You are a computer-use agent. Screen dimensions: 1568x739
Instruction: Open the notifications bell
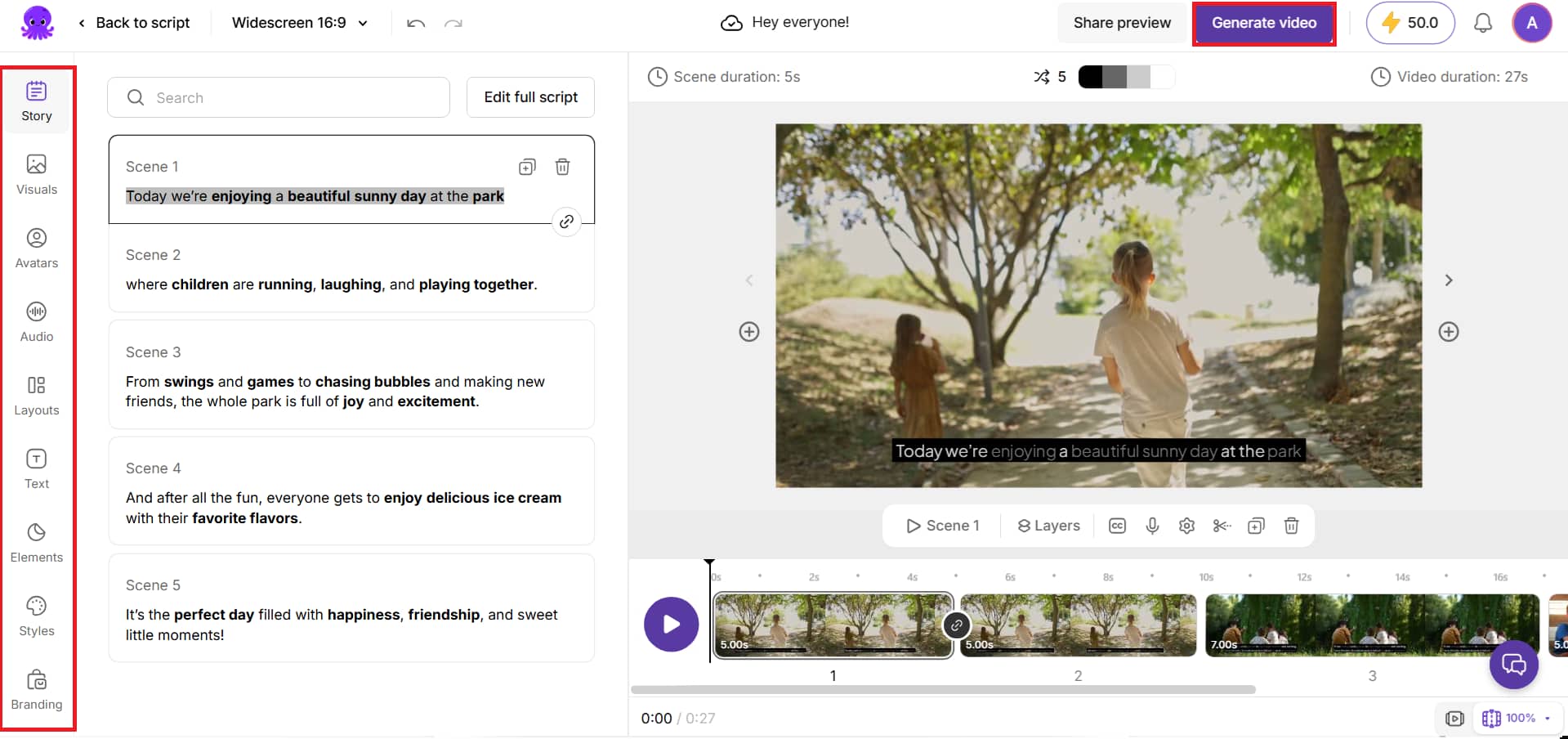pyautogui.click(x=1483, y=23)
